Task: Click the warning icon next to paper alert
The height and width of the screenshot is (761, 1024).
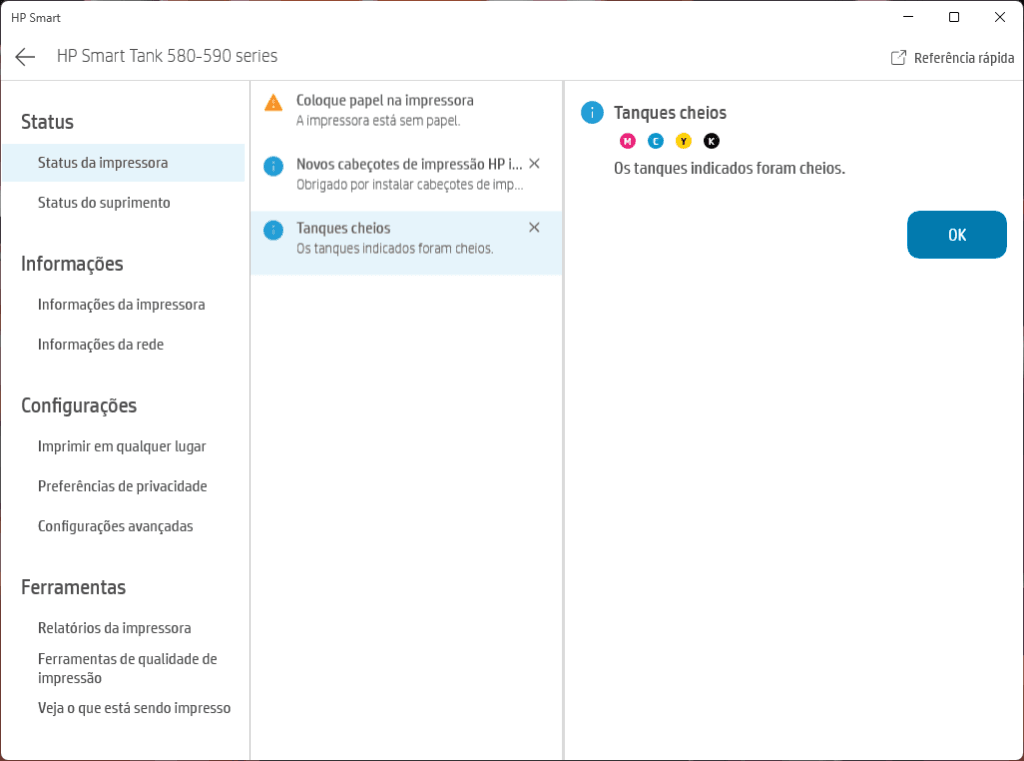Action: coord(271,100)
